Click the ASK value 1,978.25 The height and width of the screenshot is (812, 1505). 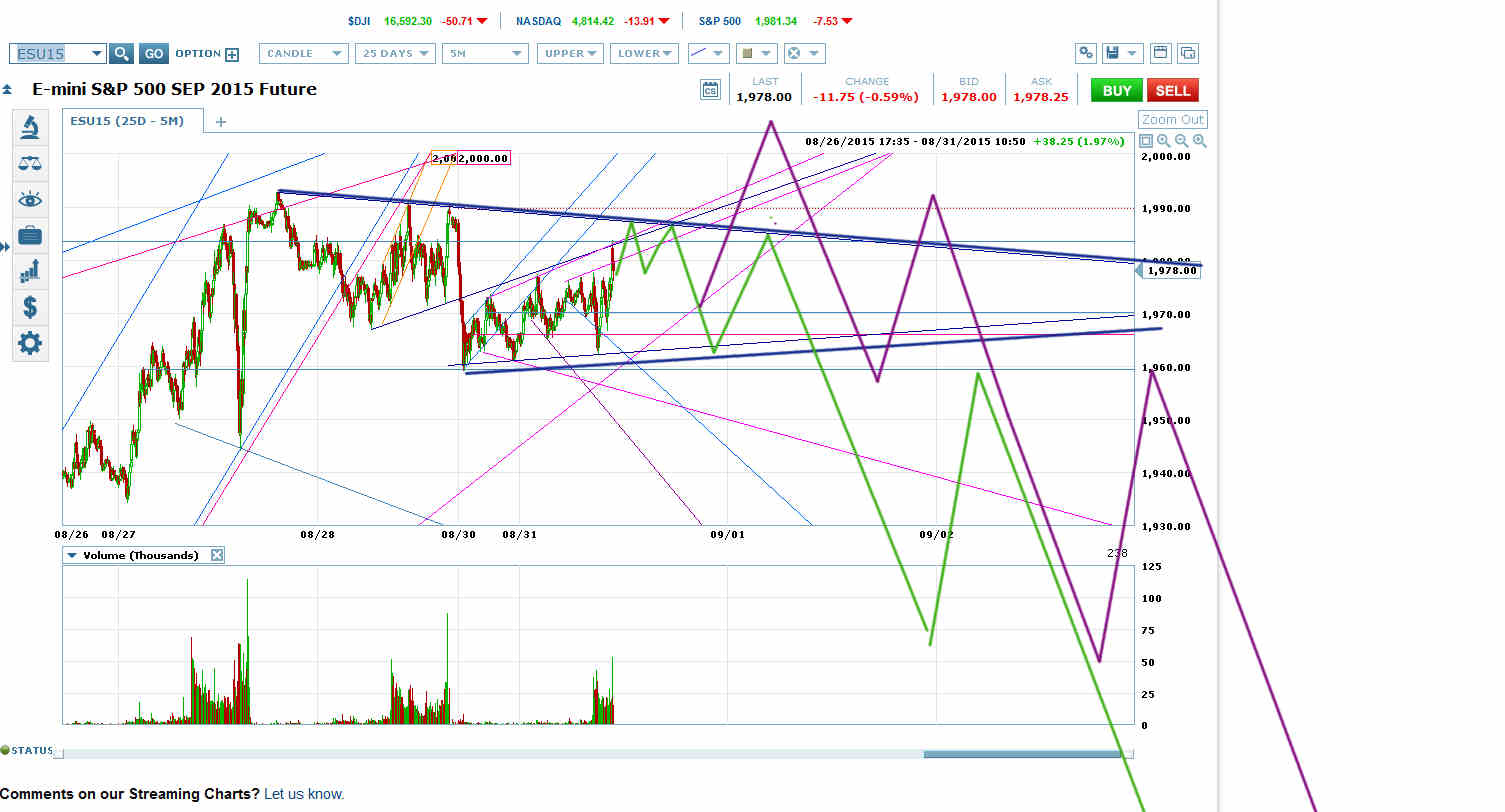1041,97
